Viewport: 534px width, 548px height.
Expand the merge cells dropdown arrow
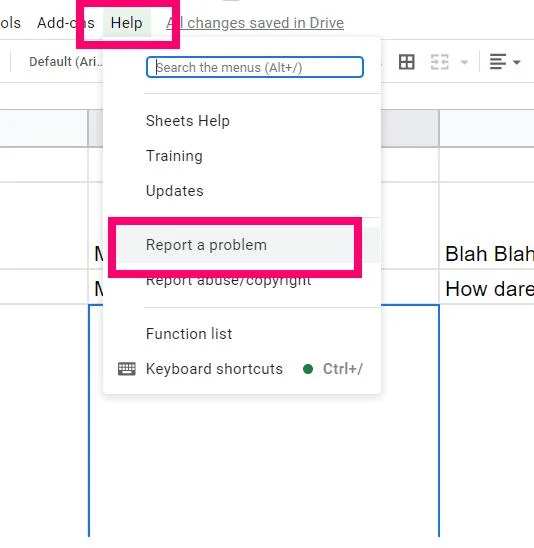coord(464,63)
